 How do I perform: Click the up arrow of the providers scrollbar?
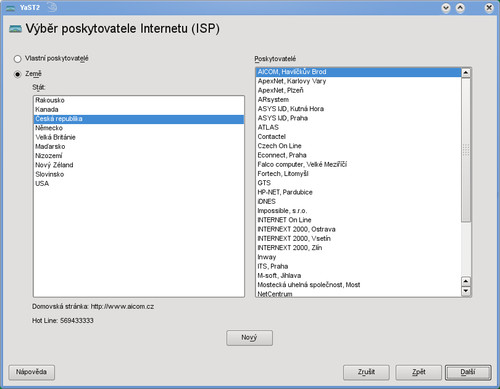(466, 72)
